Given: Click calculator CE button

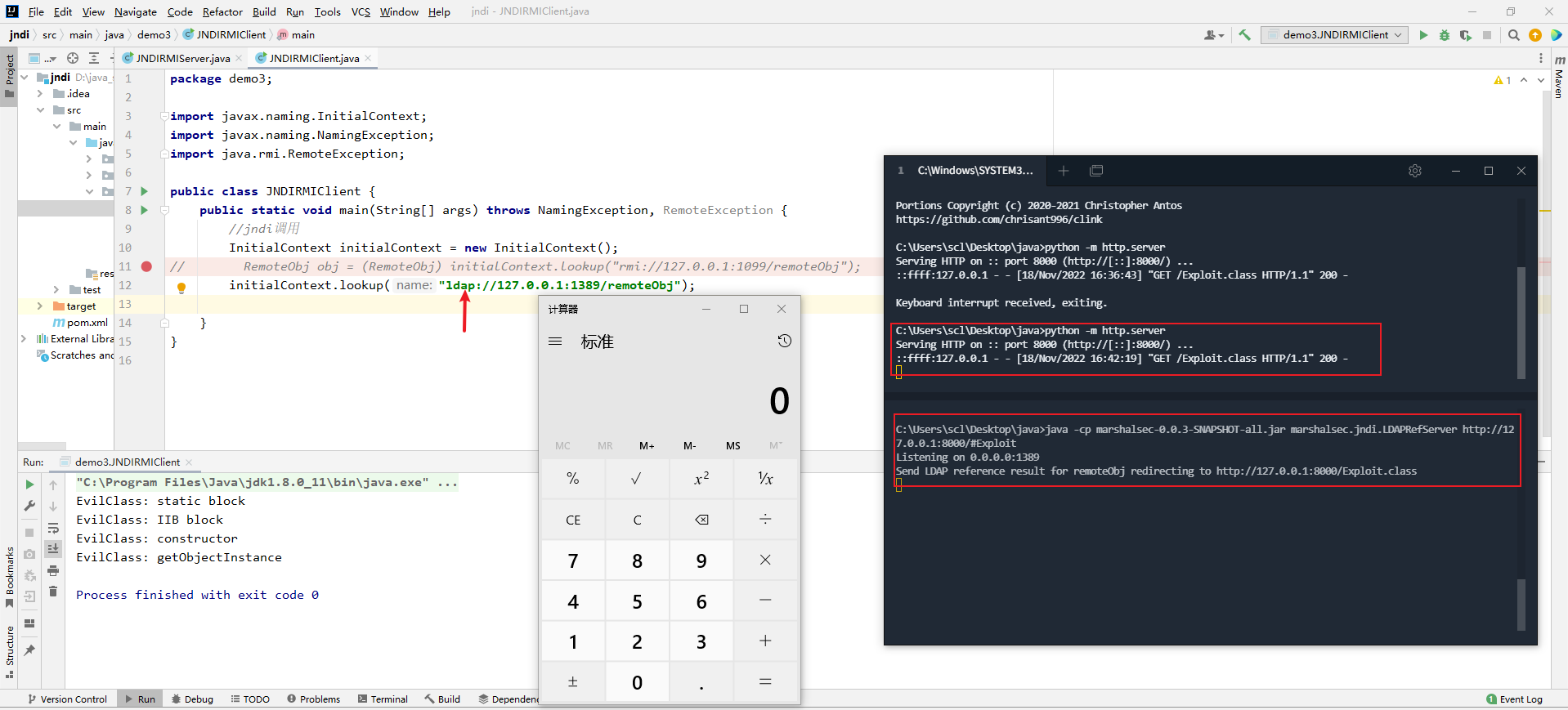Looking at the screenshot, I should click(x=573, y=520).
